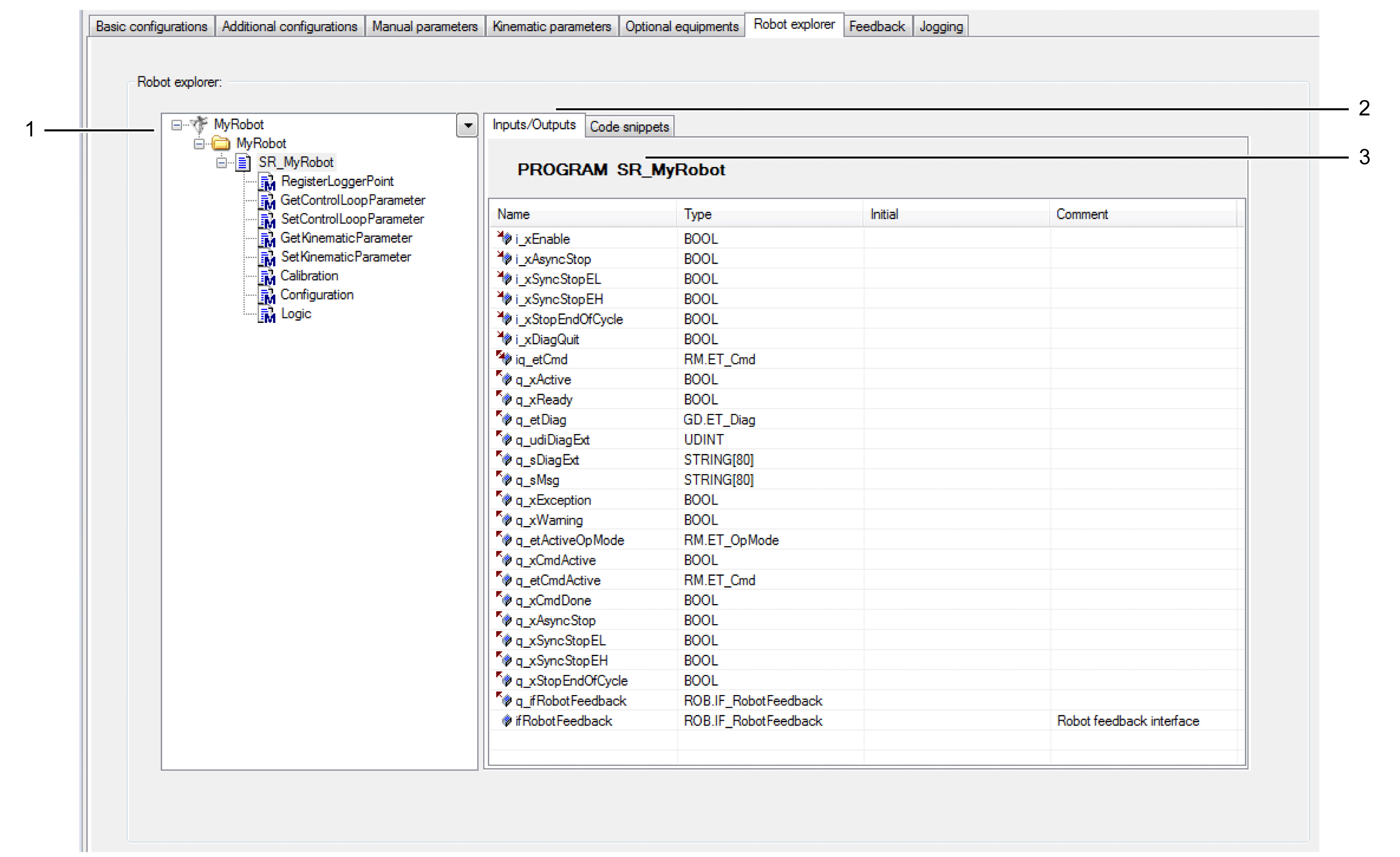Viewport: 1400px width, 857px height.
Task: Select the q_etActiveOpMode row name
Action: coord(569,540)
